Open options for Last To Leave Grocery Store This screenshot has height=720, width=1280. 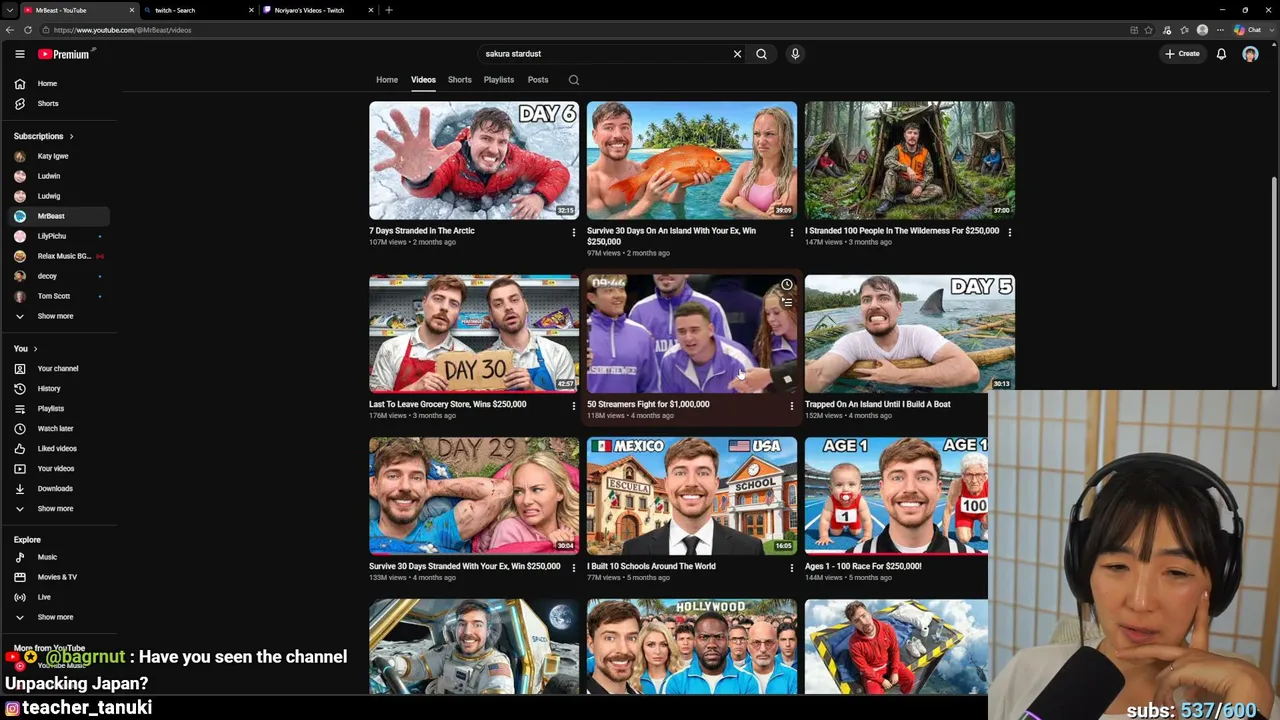(x=573, y=406)
